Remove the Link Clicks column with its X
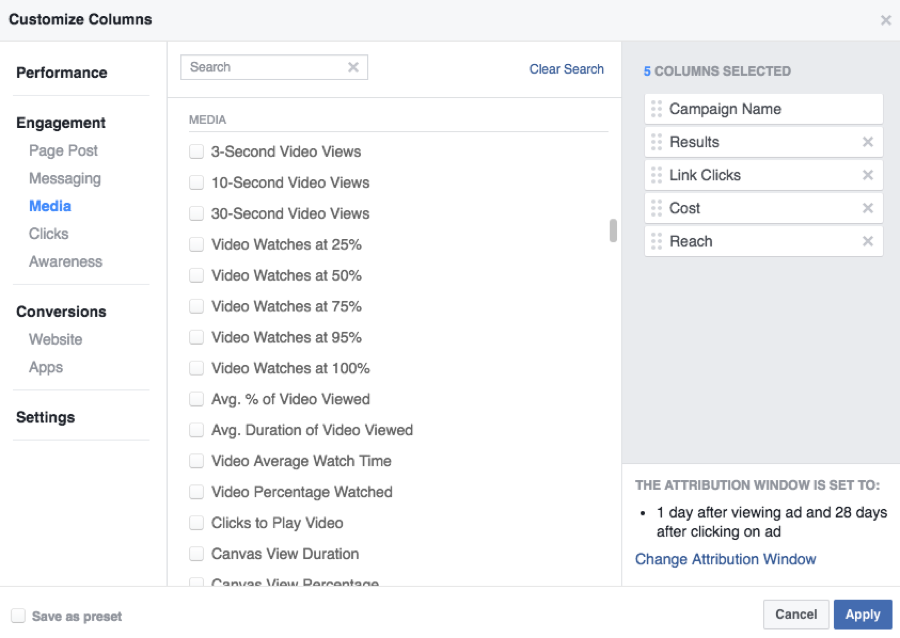 coord(867,175)
